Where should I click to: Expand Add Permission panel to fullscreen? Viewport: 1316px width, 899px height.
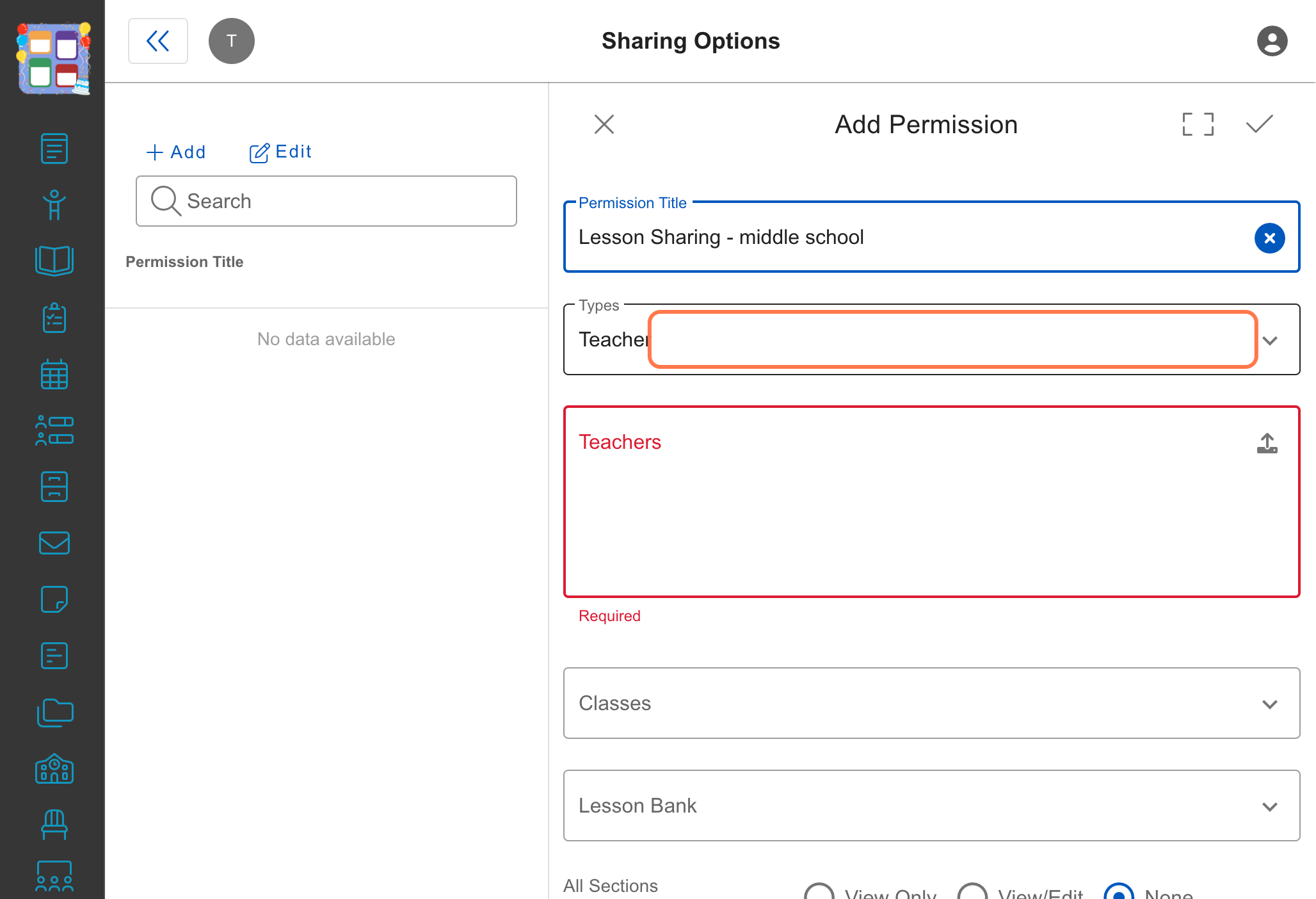pyautogui.click(x=1198, y=124)
